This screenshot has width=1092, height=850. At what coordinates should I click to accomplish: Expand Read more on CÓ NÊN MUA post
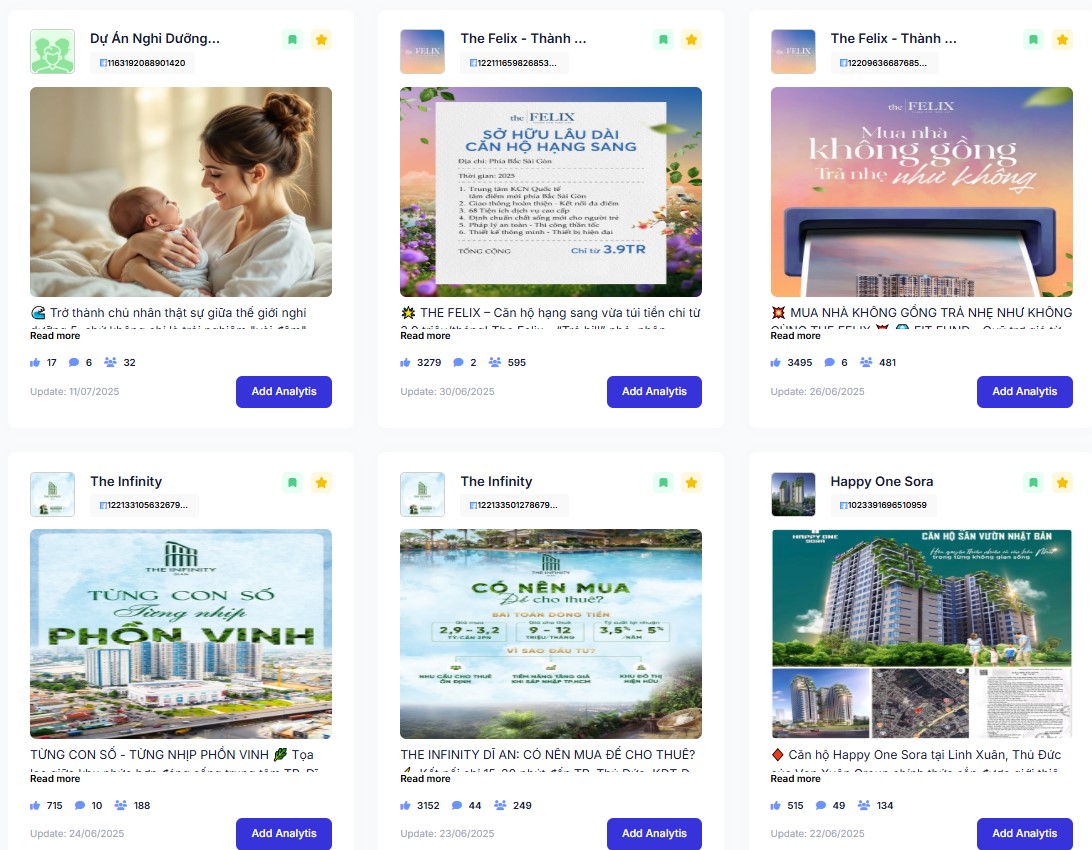coord(425,778)
